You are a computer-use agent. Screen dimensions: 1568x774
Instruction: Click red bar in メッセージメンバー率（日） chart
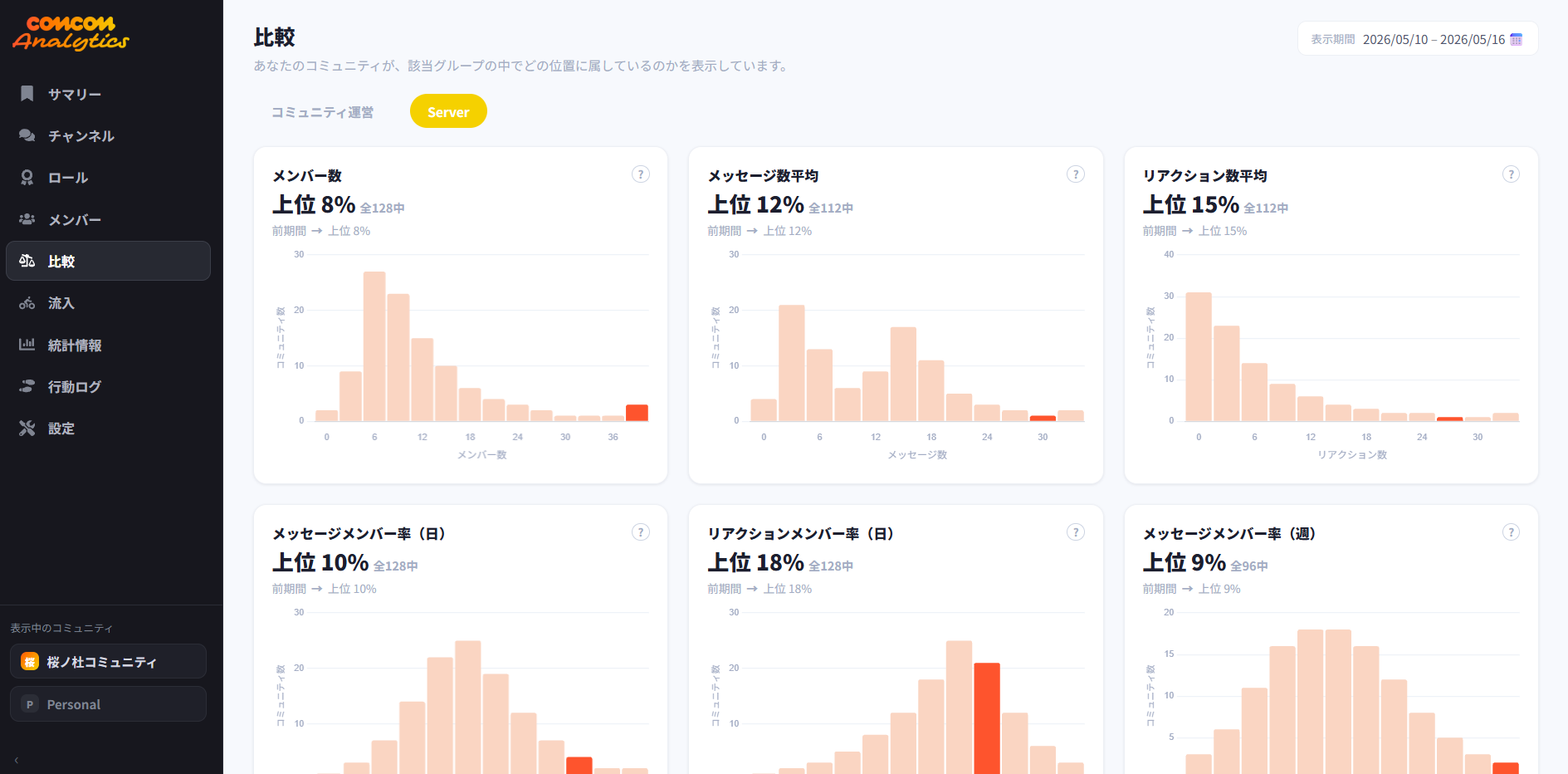click(x=579, y=765)
